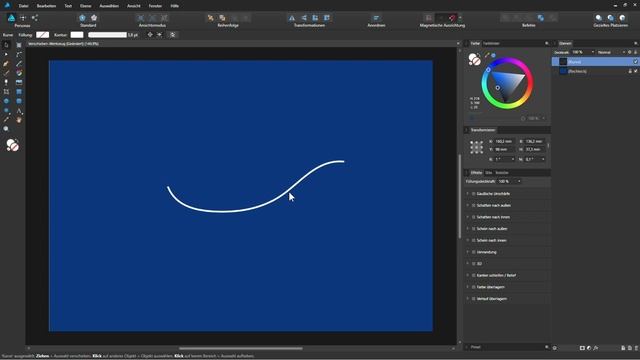Image resolution: width=640 pixels, height=360 pixels.
Task: Click the Füllung swatch in context toolbar
Action: [x=42, y=35]
